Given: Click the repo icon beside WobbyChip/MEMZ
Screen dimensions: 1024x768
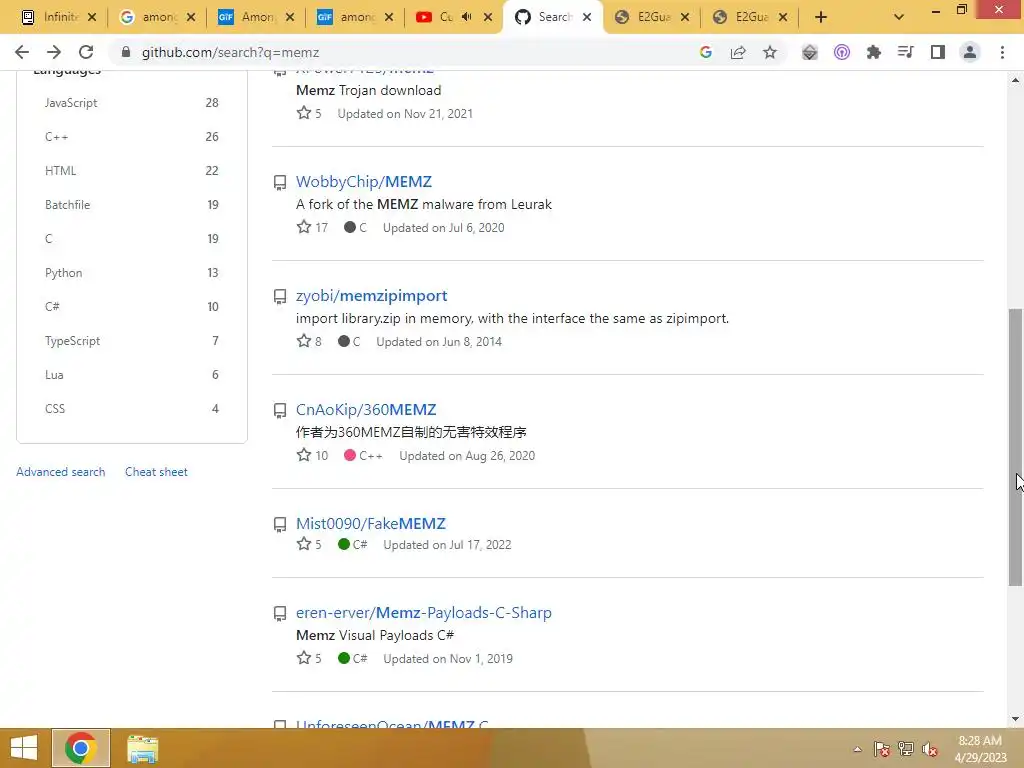Looking at the screenshot, I should coord(280,183).
